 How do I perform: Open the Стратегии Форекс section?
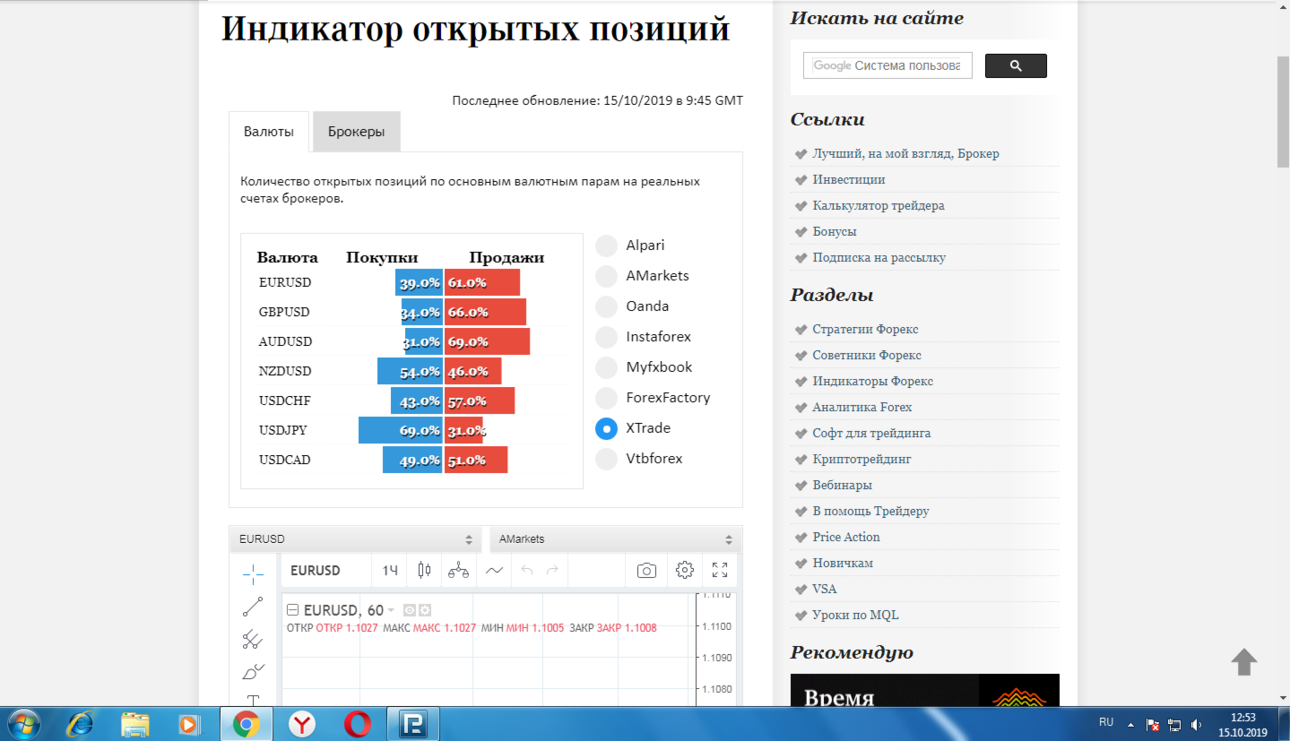point(865,329)
